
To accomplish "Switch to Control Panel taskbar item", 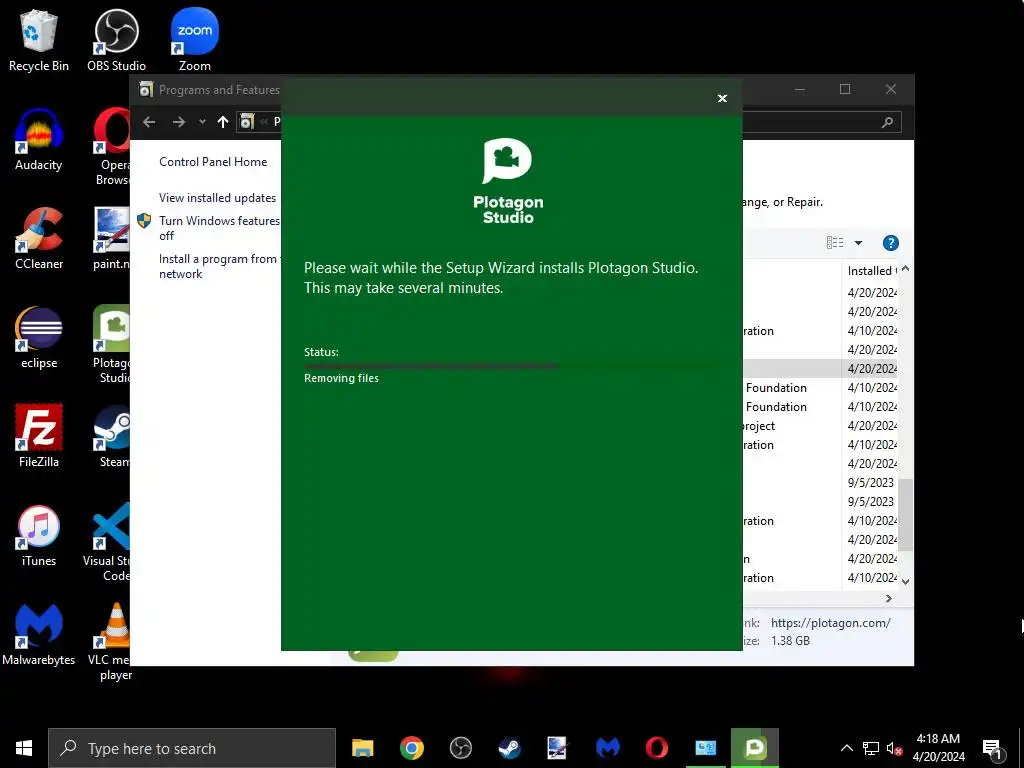I will [x=705, y=748].
